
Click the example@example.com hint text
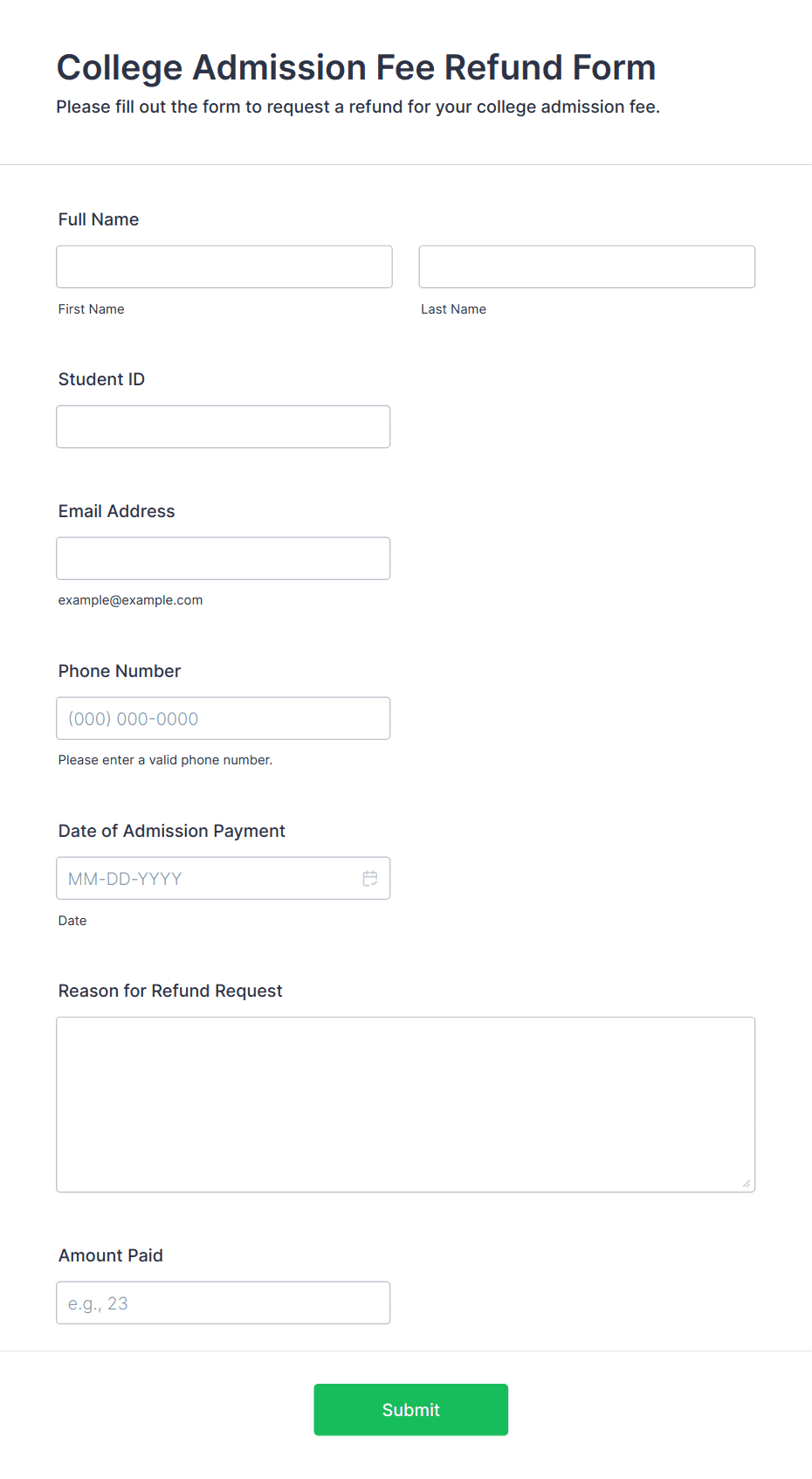pyautogui.click(x=131, y=600)
